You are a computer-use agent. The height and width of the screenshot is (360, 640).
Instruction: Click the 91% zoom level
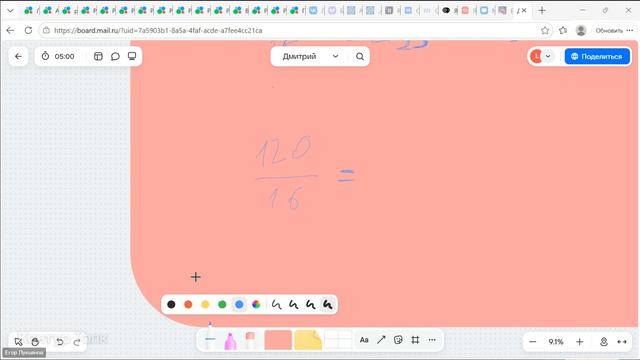(x=556, y=342)
